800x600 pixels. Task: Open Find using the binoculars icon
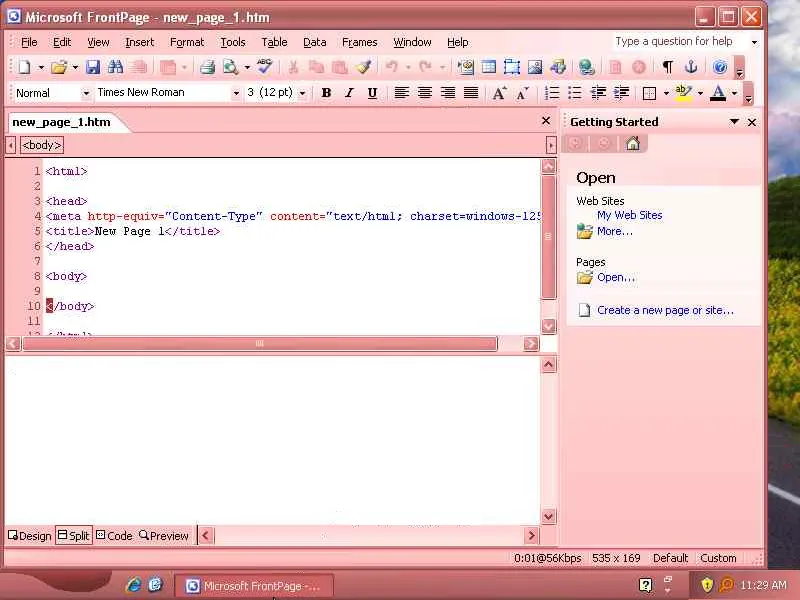coord(115,67)
